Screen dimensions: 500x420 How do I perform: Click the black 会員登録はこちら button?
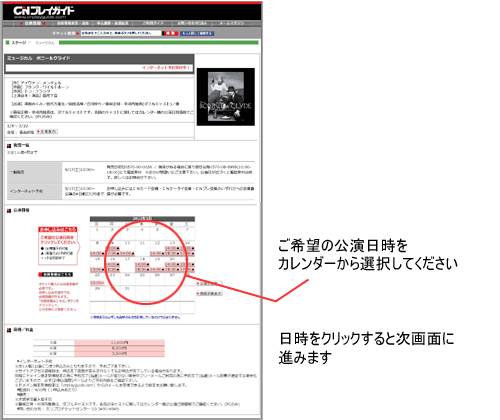click(55, 275)
